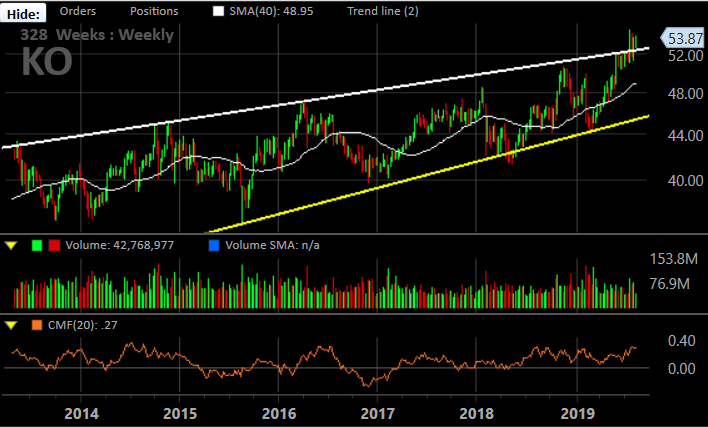Click the orange CMF color swatch
Screen dimensions: 708x427
(x=37, y=325)
